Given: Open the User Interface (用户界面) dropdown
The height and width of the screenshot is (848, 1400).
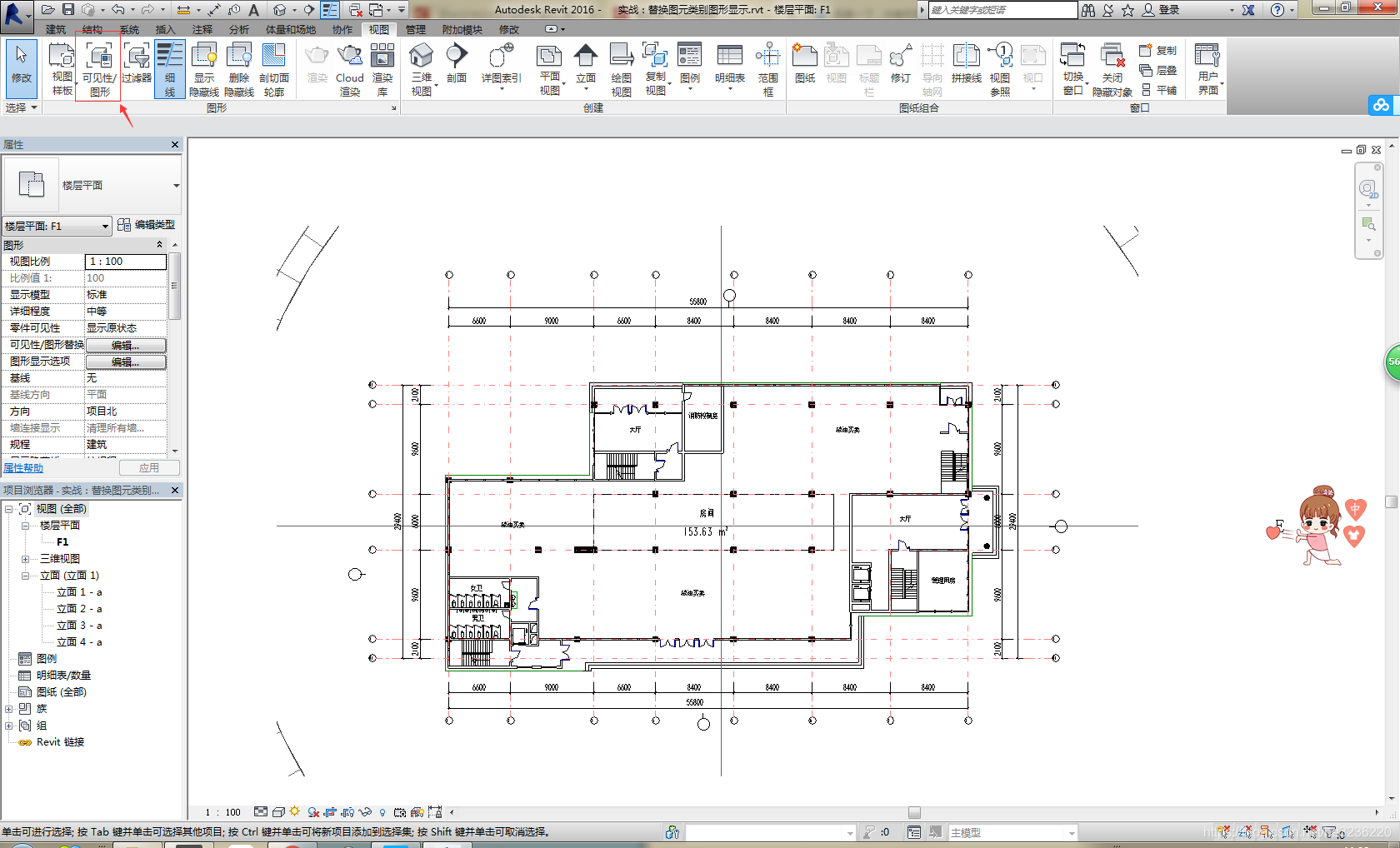Looking at the screenshot, I should click(1207, 68).
